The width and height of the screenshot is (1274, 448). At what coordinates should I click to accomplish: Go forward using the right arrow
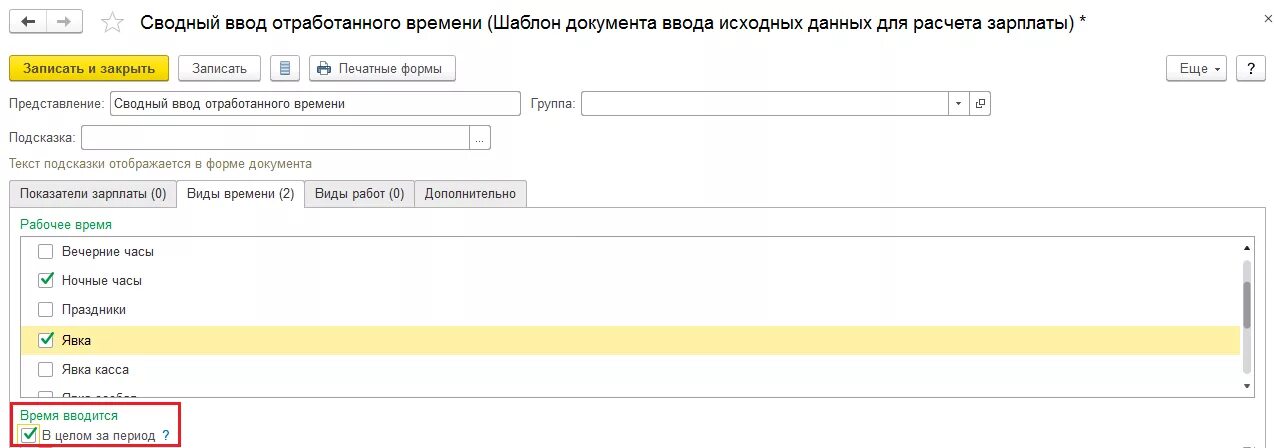(66, 21)
